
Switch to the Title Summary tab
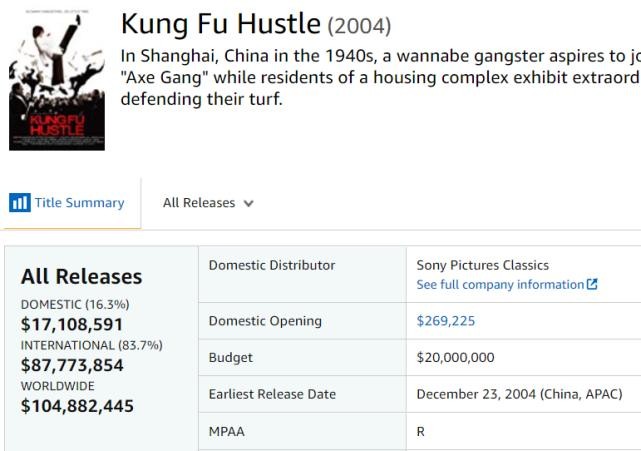pos(79,203)
